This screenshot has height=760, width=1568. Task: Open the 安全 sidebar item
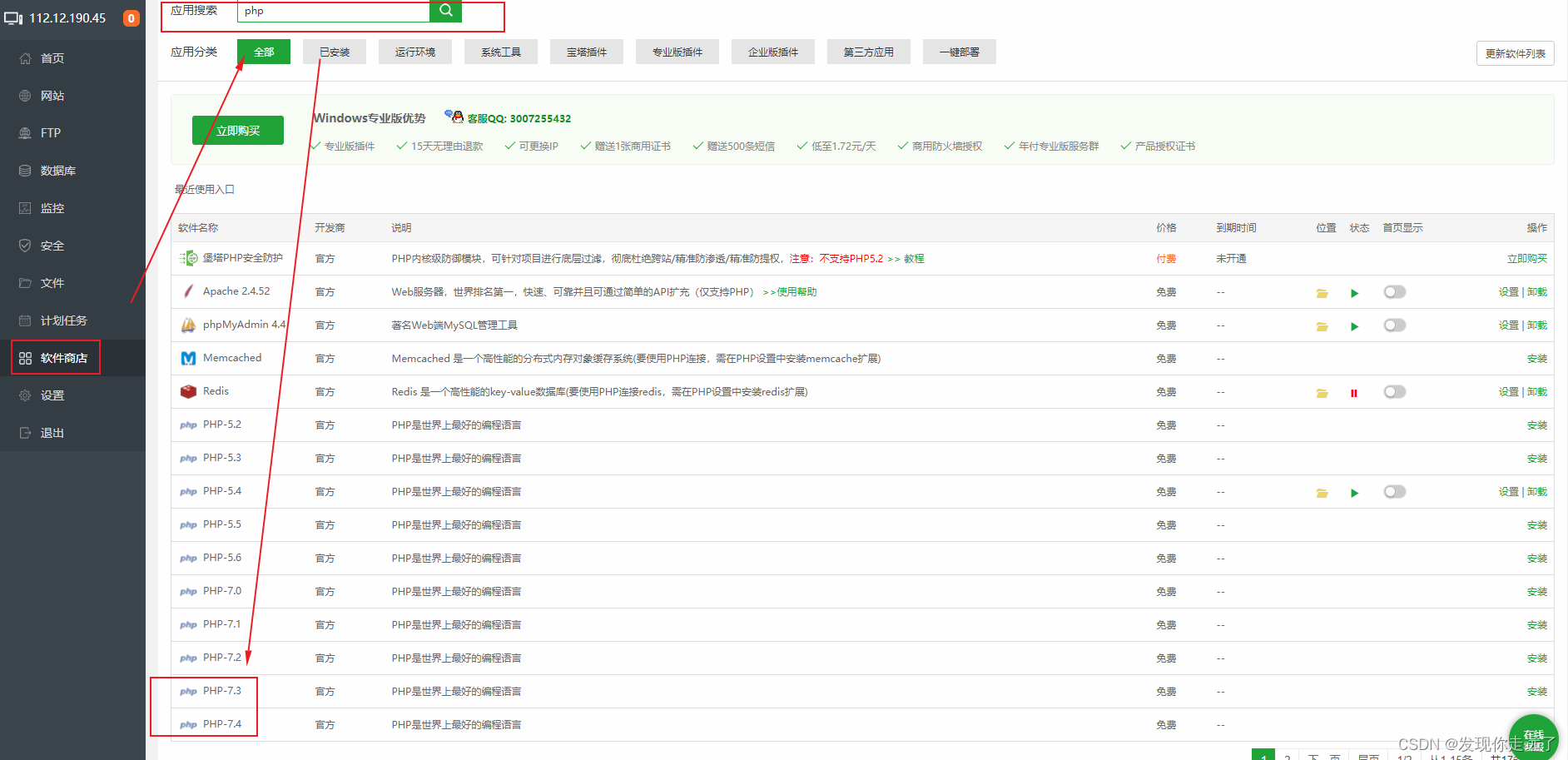coord(52,246)
